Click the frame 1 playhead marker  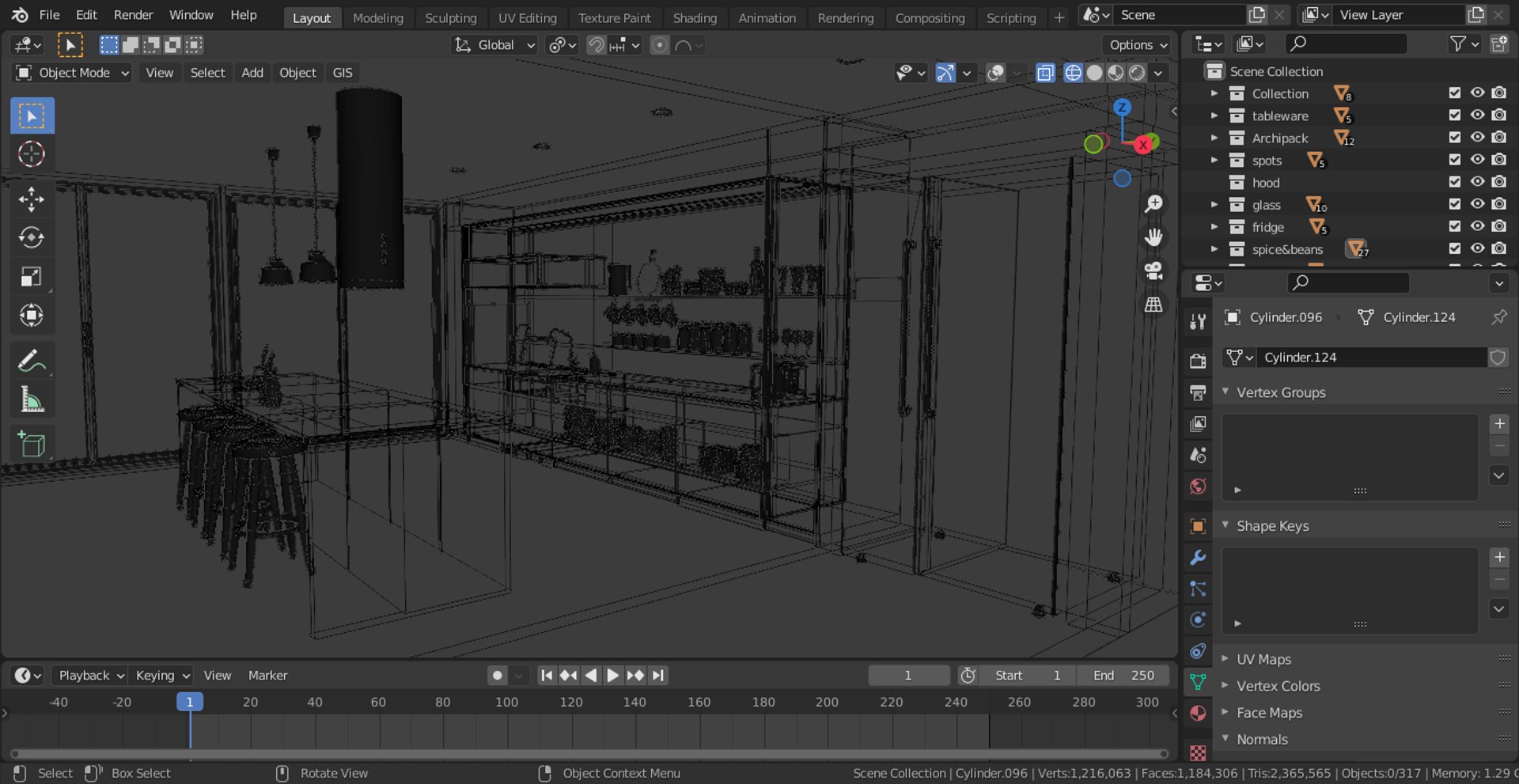(x=189, y=702)
